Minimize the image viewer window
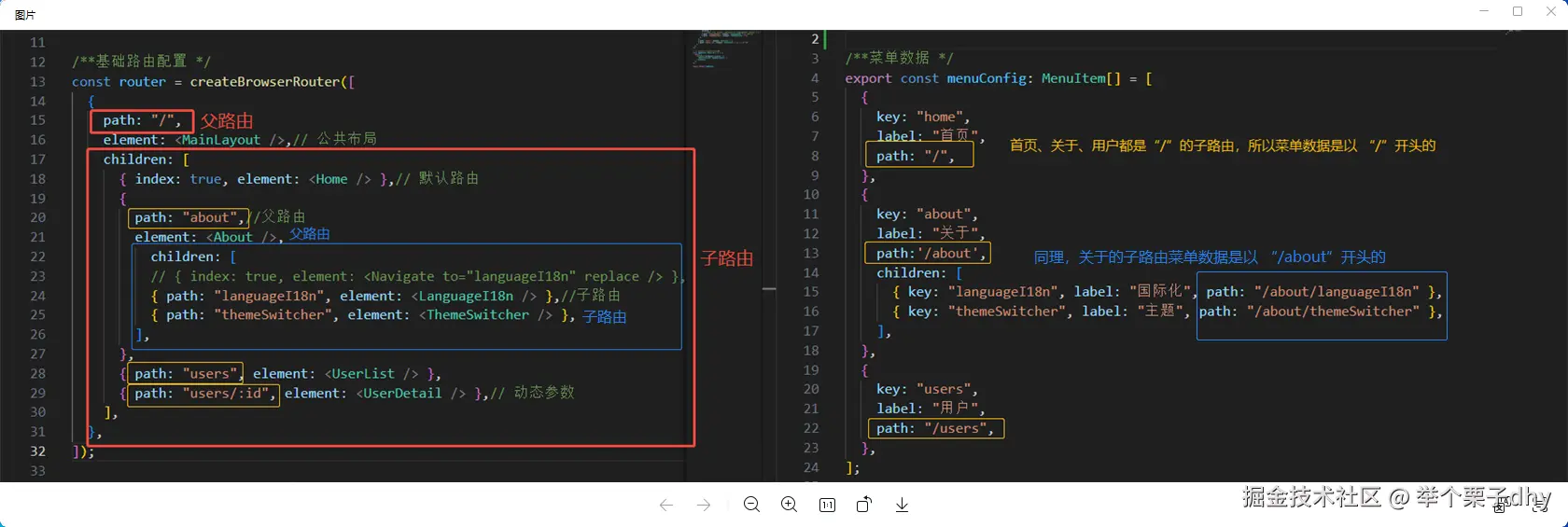The width and height of the screenshot is (1568, 527). 1484,11
